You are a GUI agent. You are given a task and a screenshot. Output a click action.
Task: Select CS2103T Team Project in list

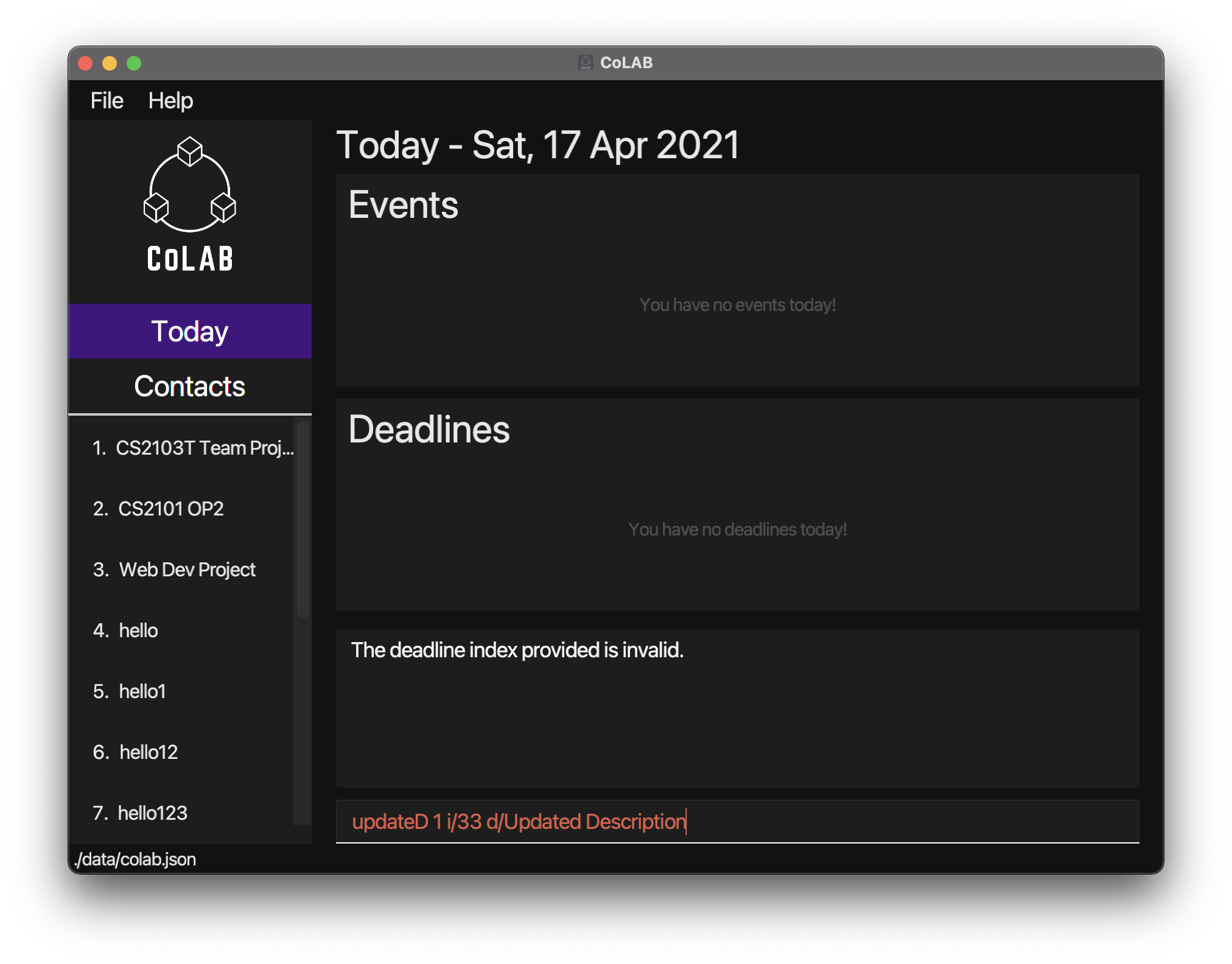pos(192,448)
